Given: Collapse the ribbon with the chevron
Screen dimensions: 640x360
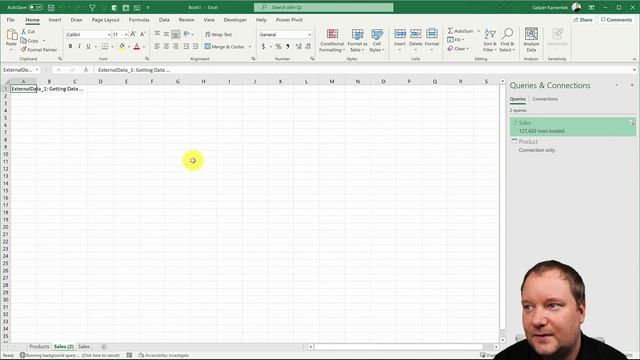Looking at the screenshot, I should [x=634, y=59].
